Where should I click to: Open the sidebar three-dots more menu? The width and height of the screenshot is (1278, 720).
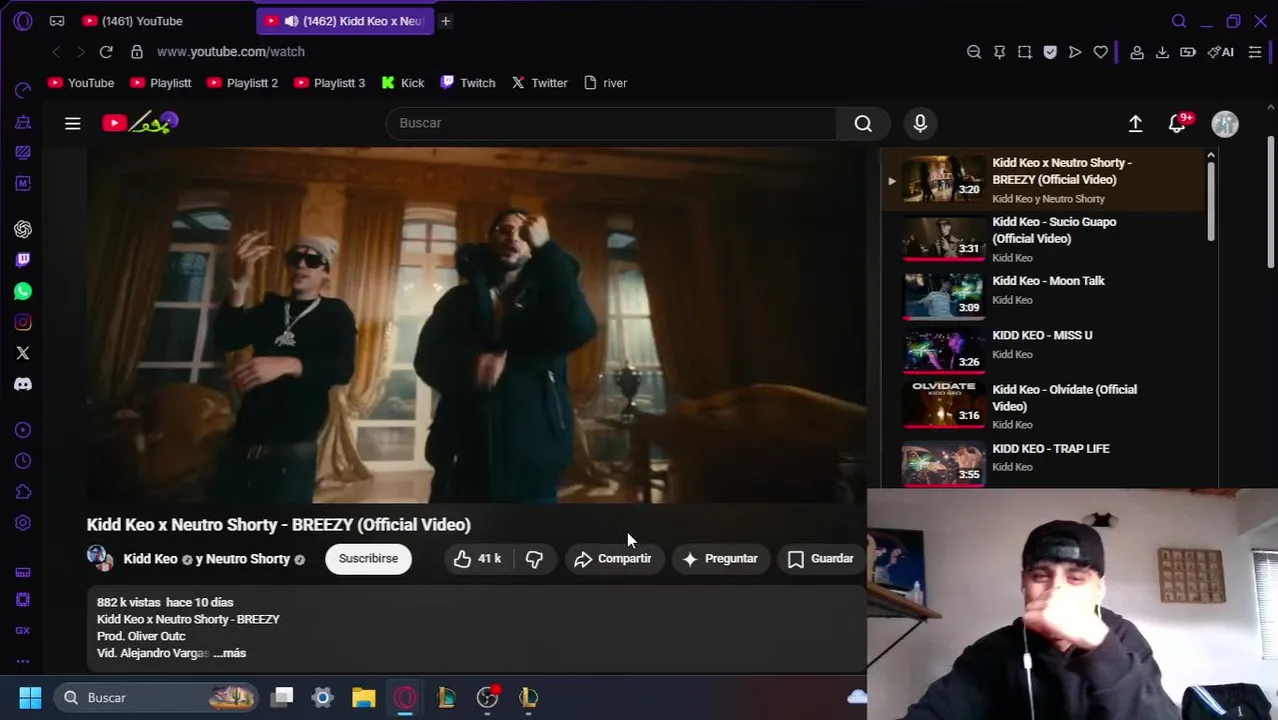pos(23,661)
